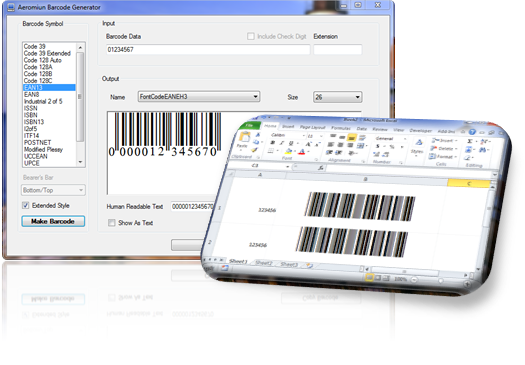Click the Paste icon in Excel ribbon
The height and width of the screenshot is (365, 525).
[244, 137]
